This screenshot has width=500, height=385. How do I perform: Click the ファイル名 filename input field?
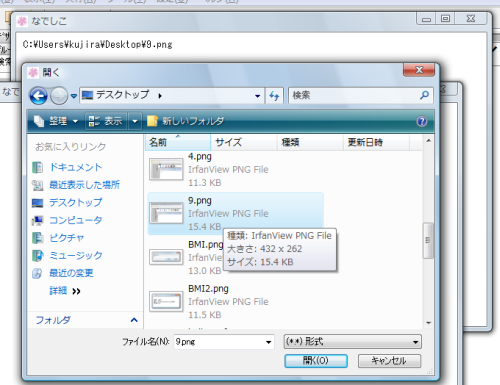218,342
